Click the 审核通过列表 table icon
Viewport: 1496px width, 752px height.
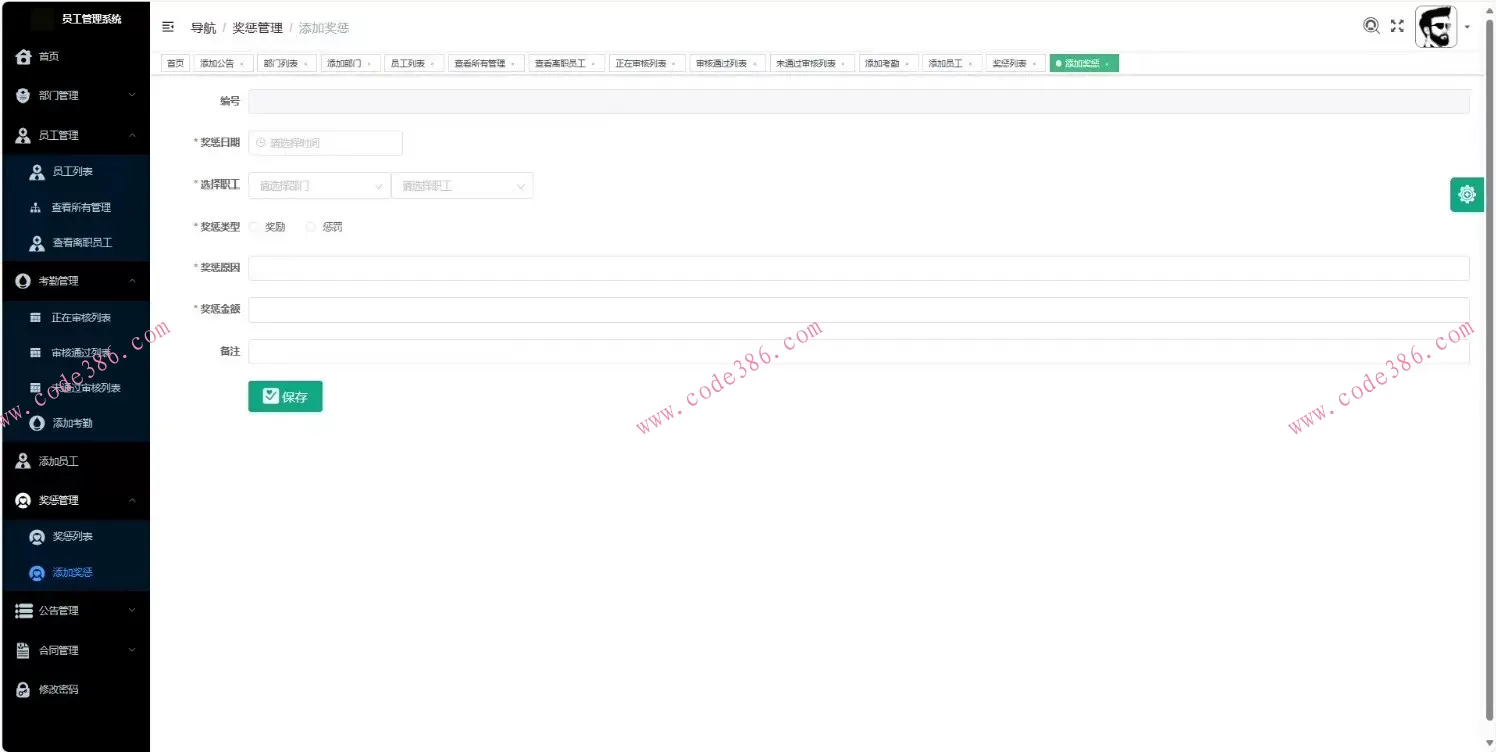click(36, 353)
